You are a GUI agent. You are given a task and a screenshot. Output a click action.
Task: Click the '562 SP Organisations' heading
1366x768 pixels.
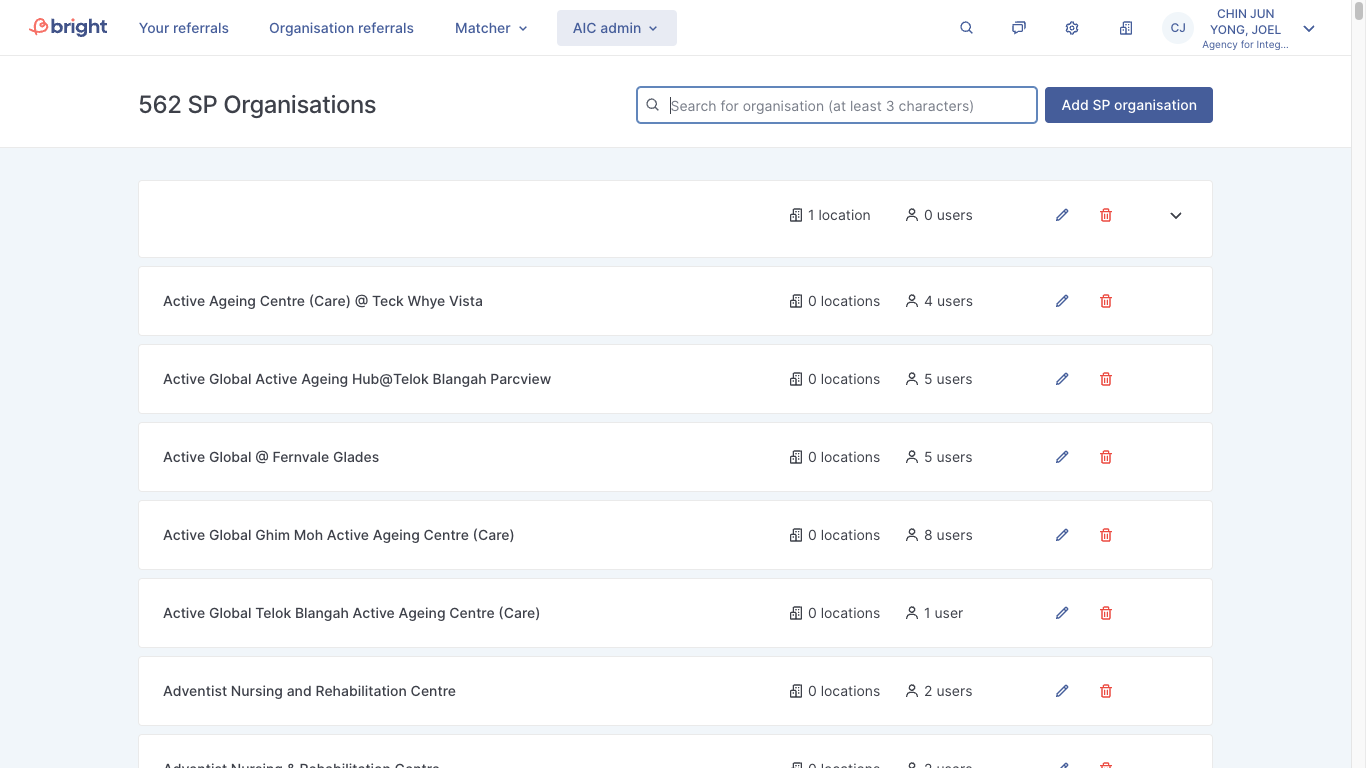(x=257, y=105)
